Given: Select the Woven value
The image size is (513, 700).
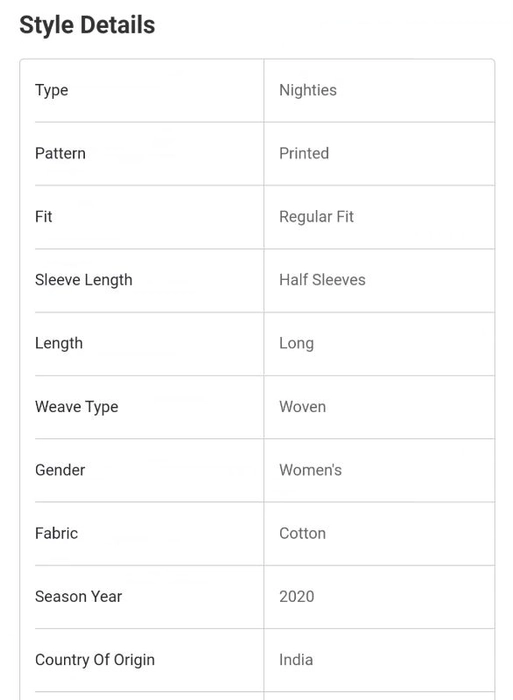Looking at the screenshot, I should [x=303, y=407].
